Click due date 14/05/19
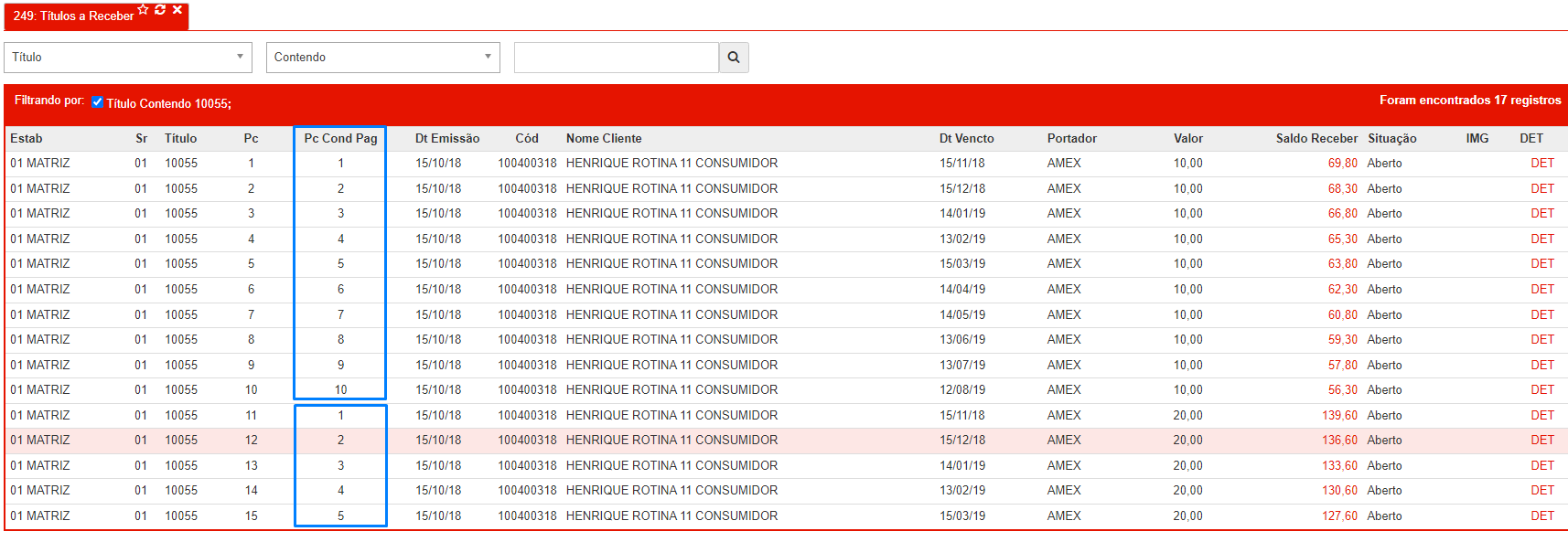Viewport: 1568px width, 542px height. (x=962, y=314)
